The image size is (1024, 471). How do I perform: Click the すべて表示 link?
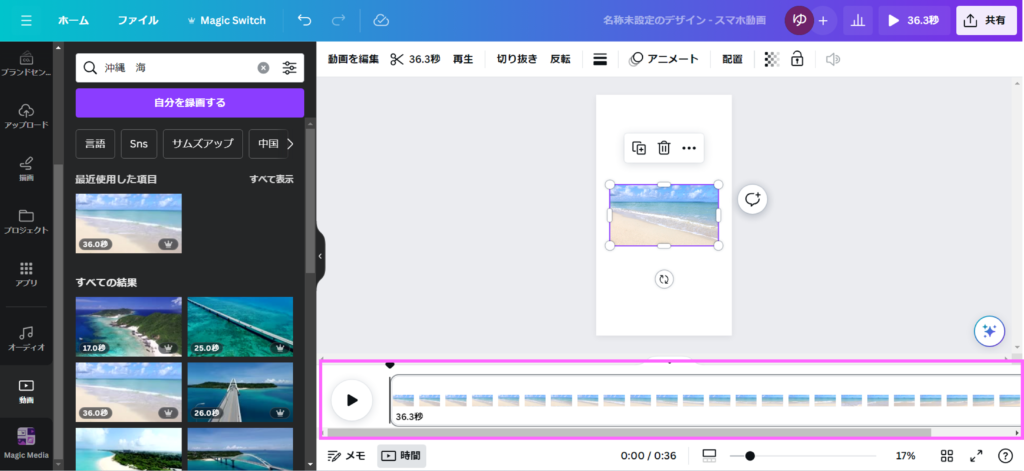coord(271,179)
